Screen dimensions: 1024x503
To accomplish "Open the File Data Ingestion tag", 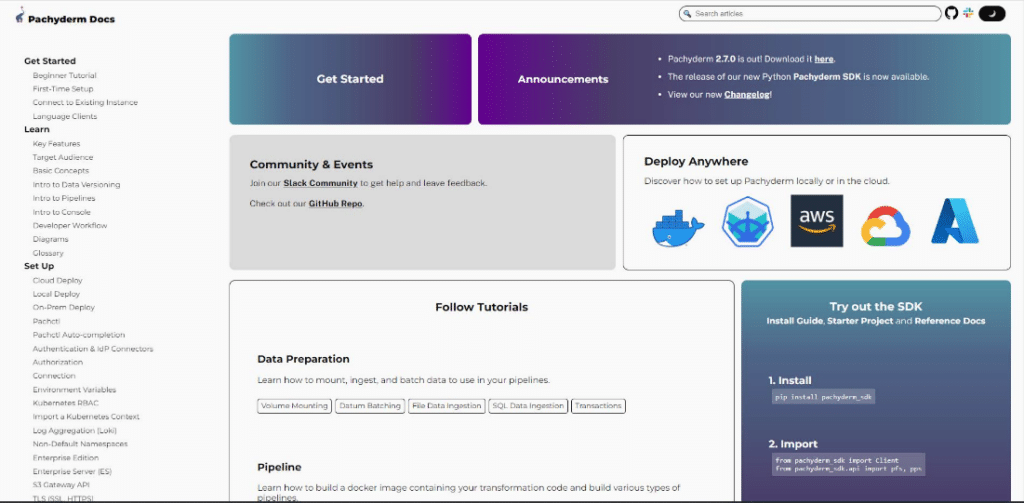I will pyautogui.click(x=447, y=406).
